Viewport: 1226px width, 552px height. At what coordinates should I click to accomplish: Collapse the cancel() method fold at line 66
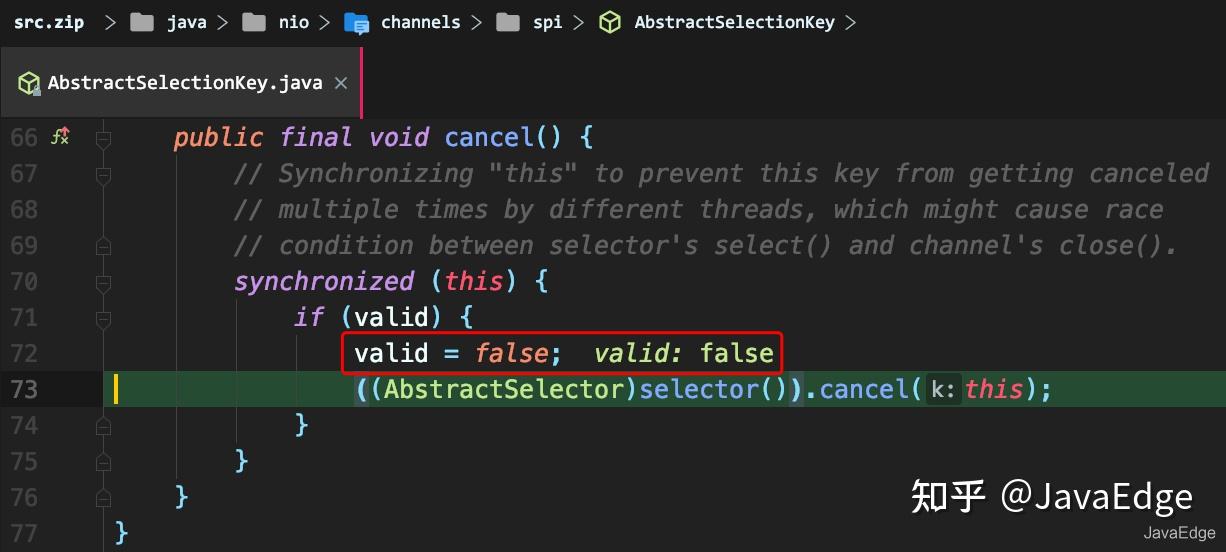[103, 138]
